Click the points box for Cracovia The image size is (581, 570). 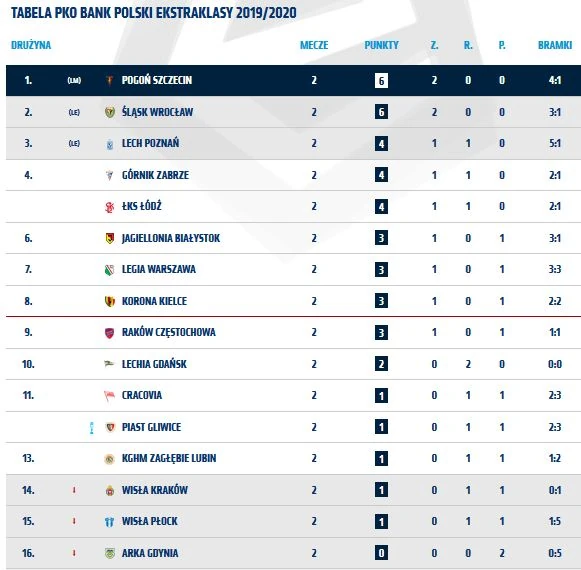coord(381,396)
